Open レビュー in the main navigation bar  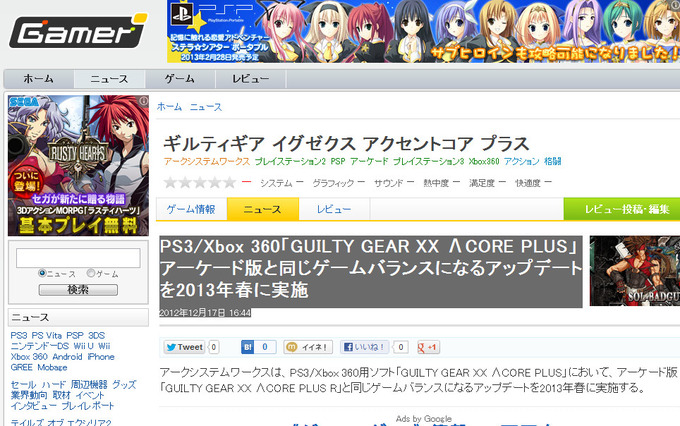251,79
